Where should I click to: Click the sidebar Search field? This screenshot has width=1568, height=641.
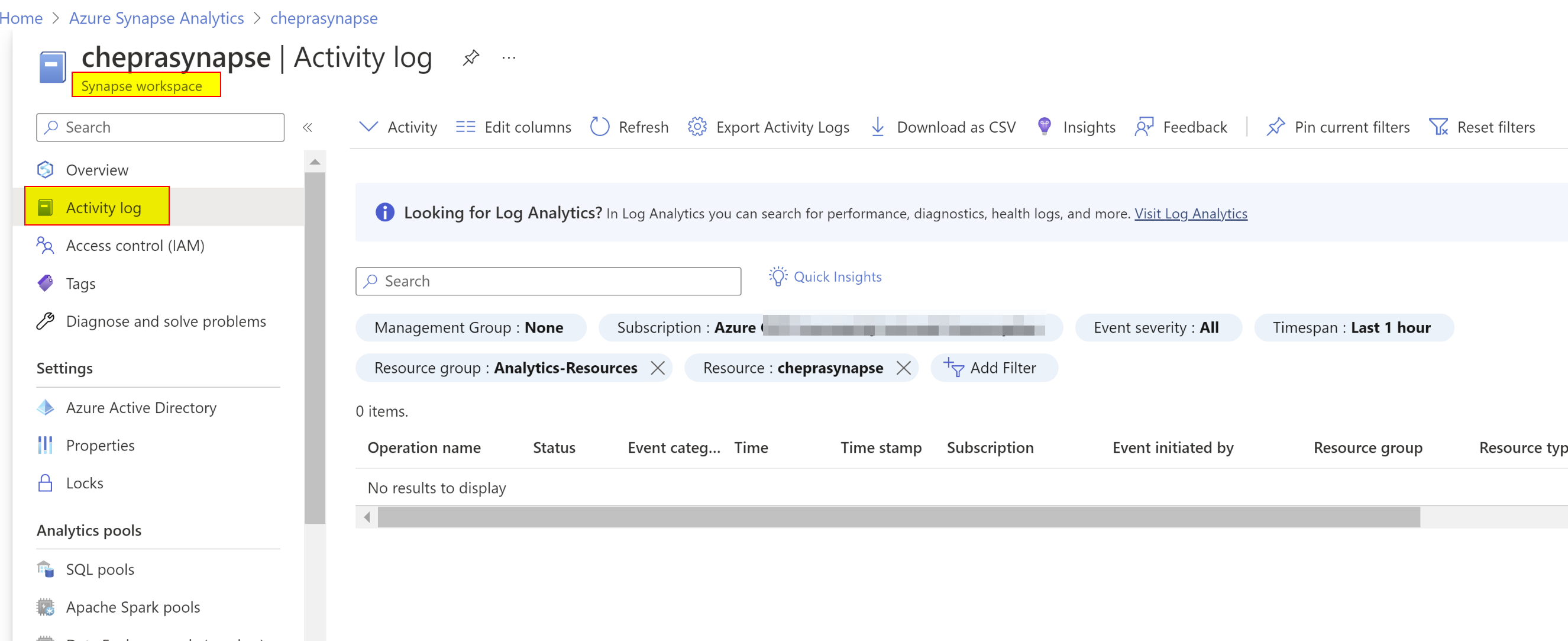pyautogui.click(x=160, y=127)
